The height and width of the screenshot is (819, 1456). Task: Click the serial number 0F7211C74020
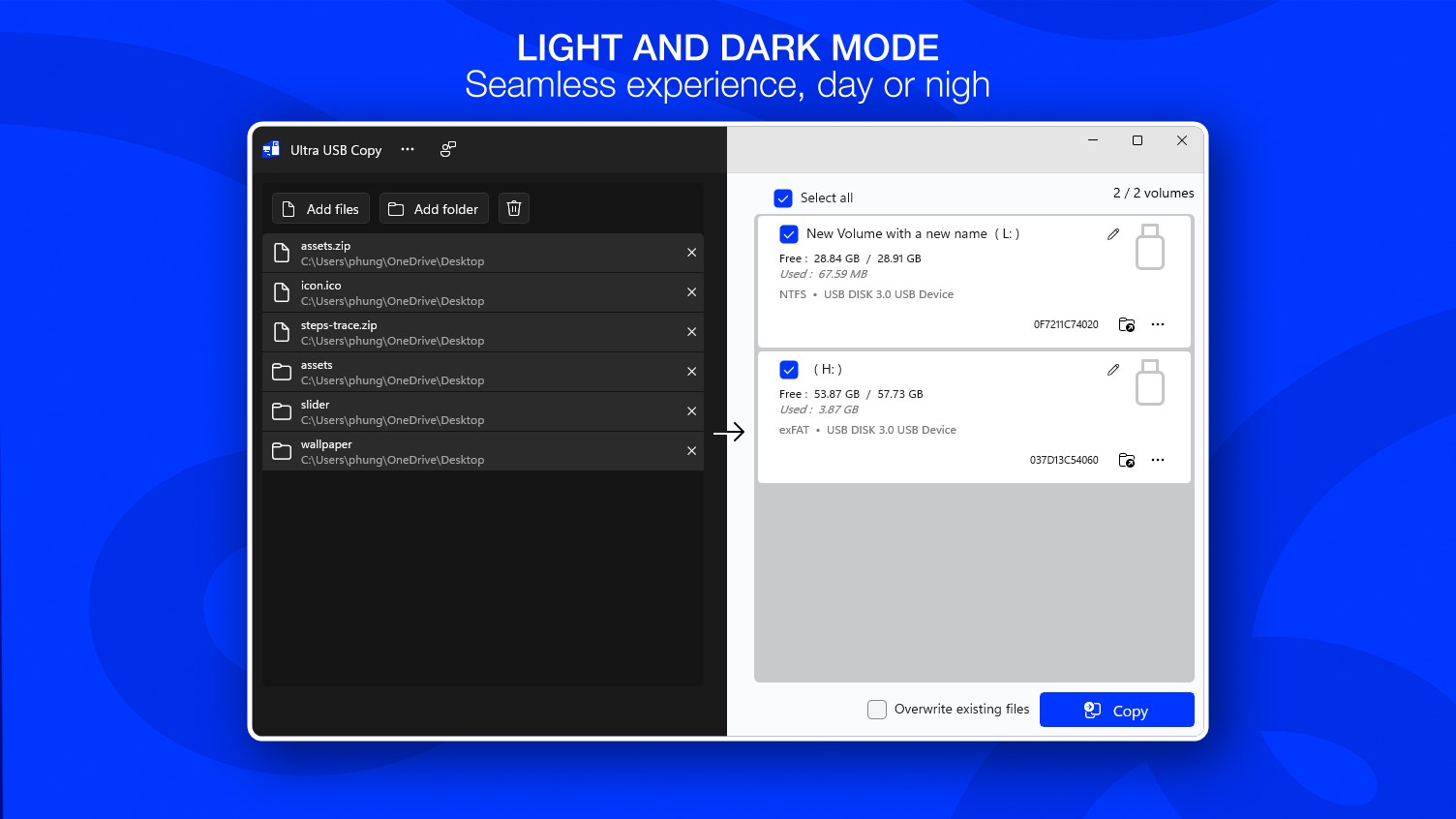coord(1066,324)
